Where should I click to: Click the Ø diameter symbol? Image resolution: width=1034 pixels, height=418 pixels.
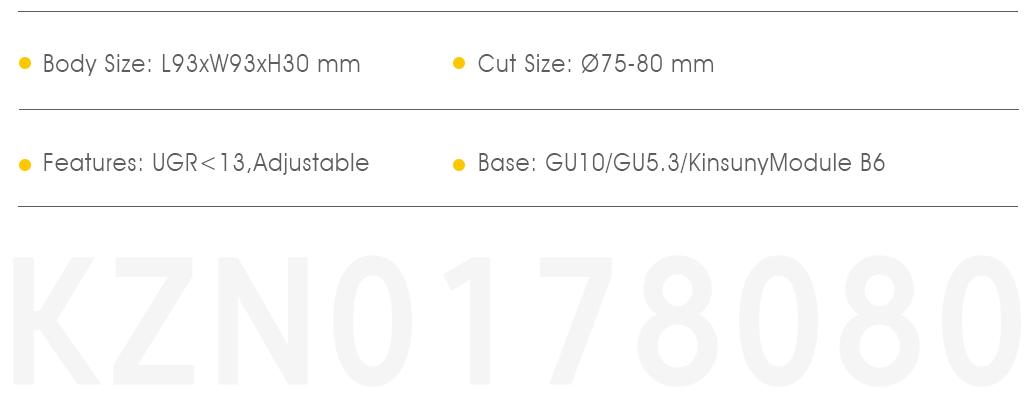(590, 64)
